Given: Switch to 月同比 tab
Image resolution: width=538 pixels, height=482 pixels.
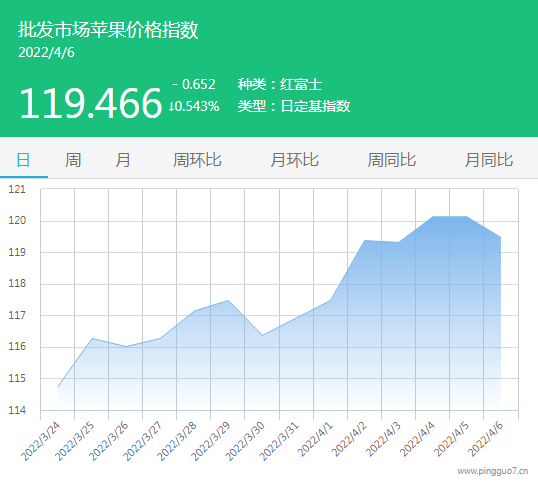Looking at the screenshot, I should [489, 160].
